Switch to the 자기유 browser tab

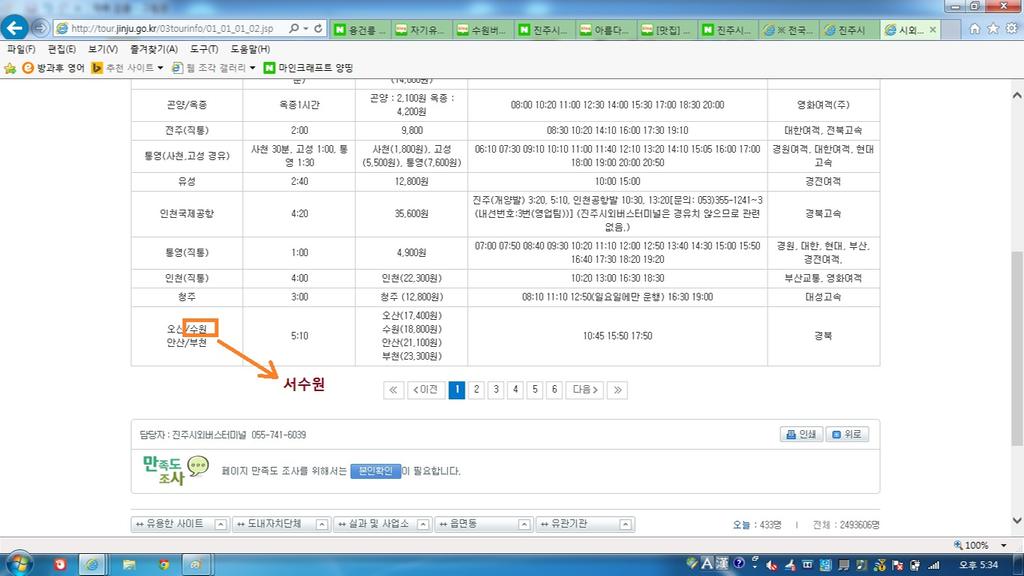pos(421,30)
